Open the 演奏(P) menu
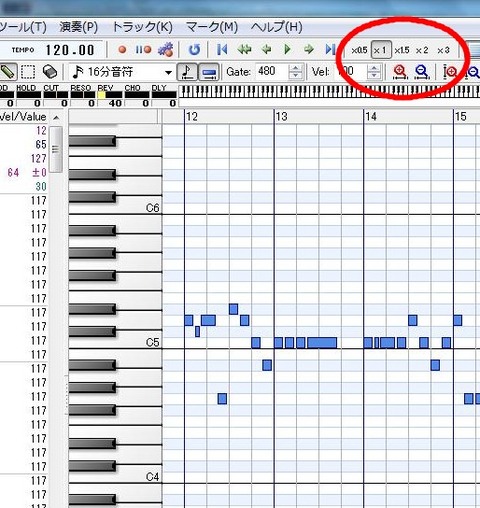Image resolution: width=480 pixels, height=508 pixels. pyautogui.click(x=79, y=27)
